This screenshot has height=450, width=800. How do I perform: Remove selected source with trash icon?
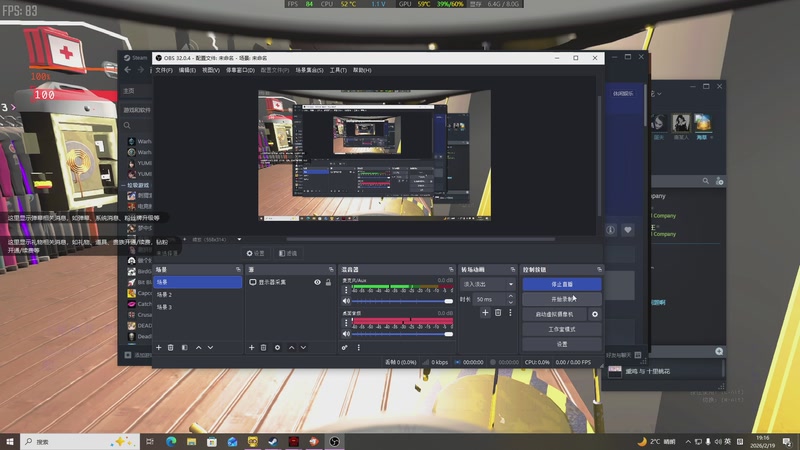pos(264,347)
